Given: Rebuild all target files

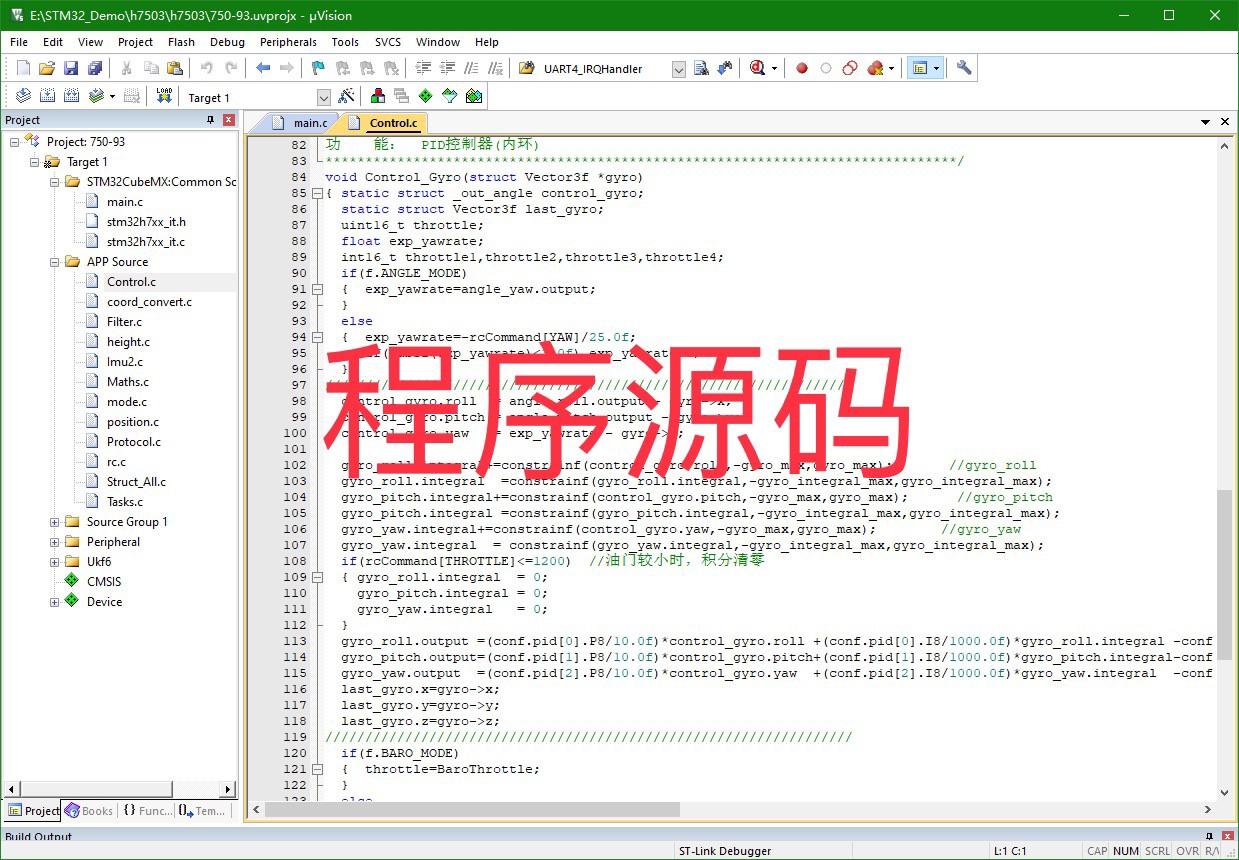Looking at the screenshot, I should tap(71, 96).
